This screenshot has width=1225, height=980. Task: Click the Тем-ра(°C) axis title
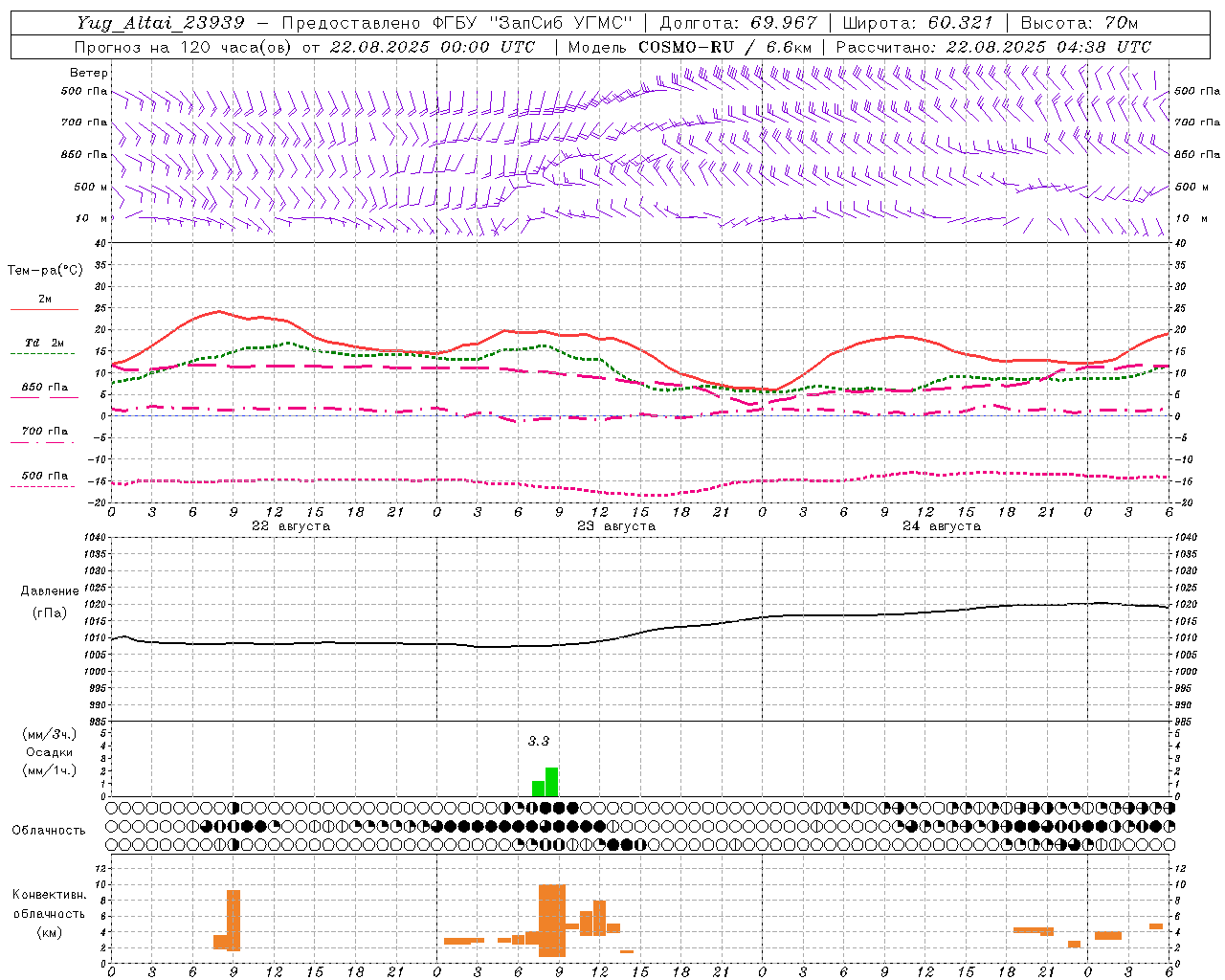tap(45, 271)
